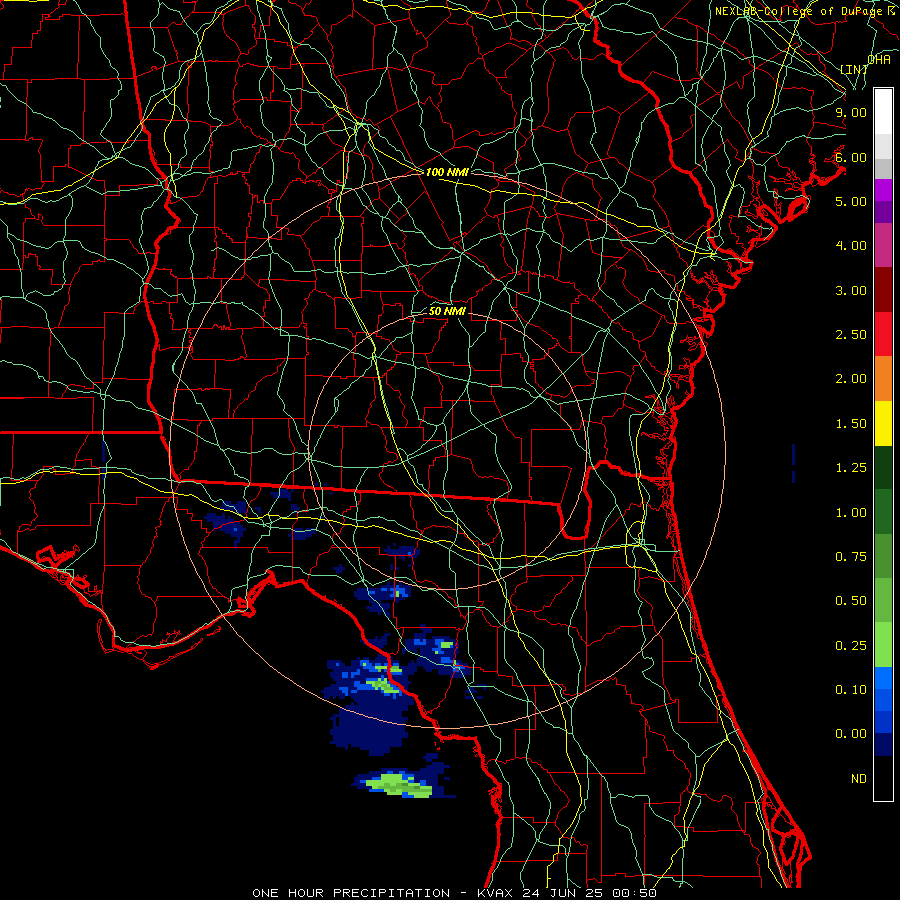Click the white 9.00 legend color block
Image resolution: width=900 pixels, height=900 pixels.
883,112
